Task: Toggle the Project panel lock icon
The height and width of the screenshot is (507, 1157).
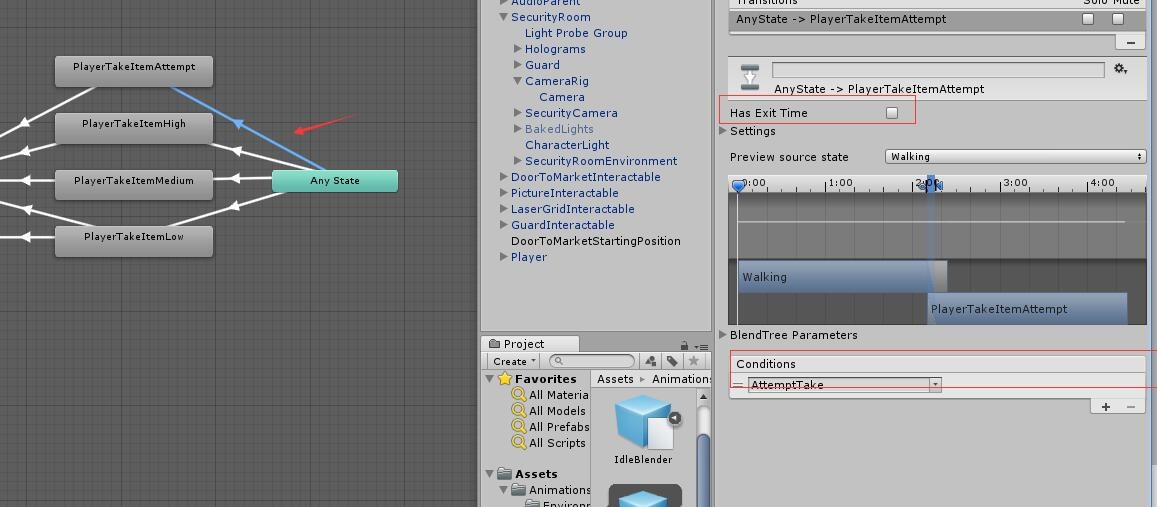Action: 684,345
